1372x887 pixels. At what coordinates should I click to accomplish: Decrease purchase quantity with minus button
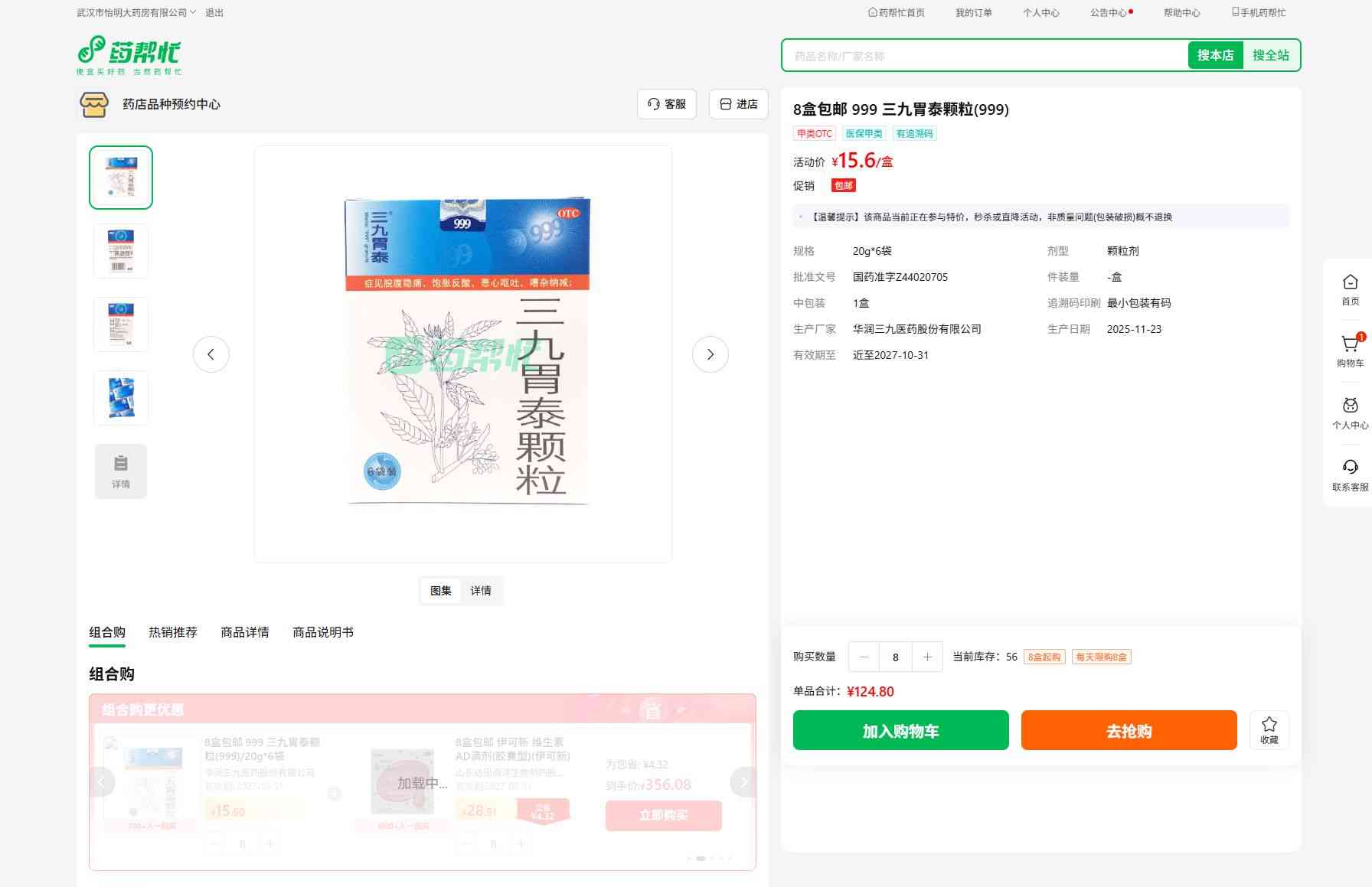click(x=864, y=657)
